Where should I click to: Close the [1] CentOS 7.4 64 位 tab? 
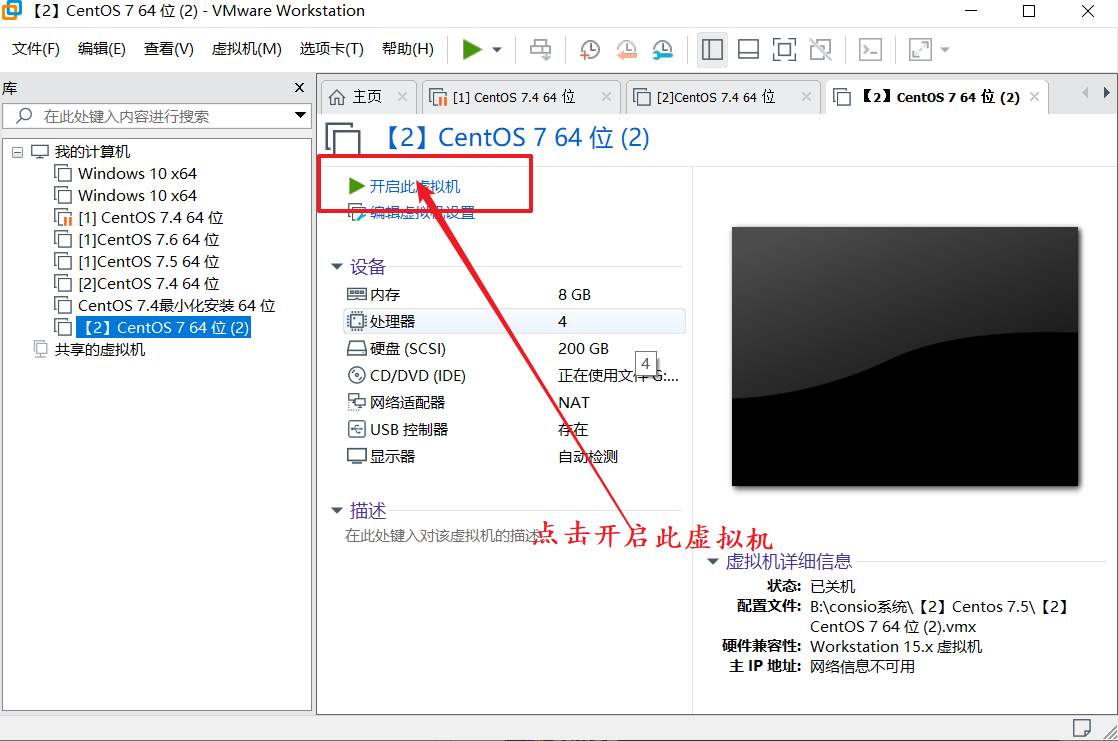[x=606, y=96]
